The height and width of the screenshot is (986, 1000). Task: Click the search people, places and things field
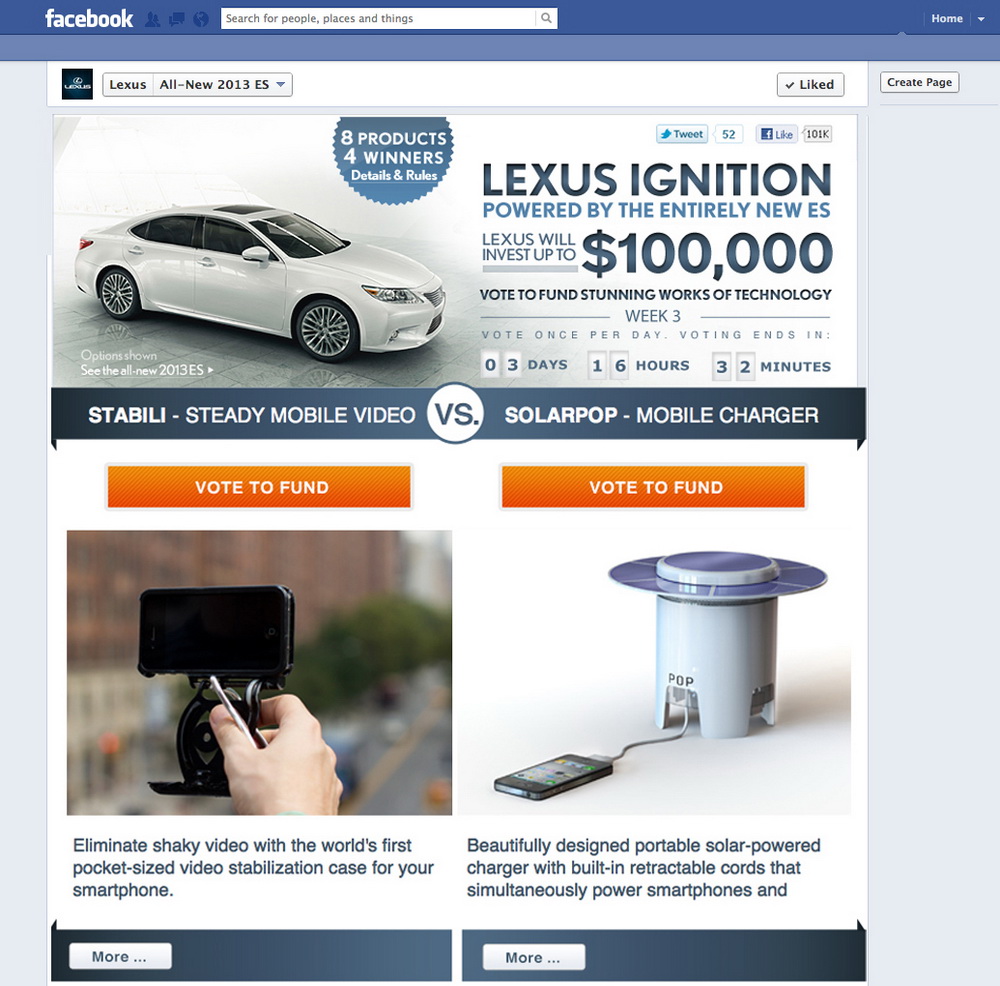[378, 18]
